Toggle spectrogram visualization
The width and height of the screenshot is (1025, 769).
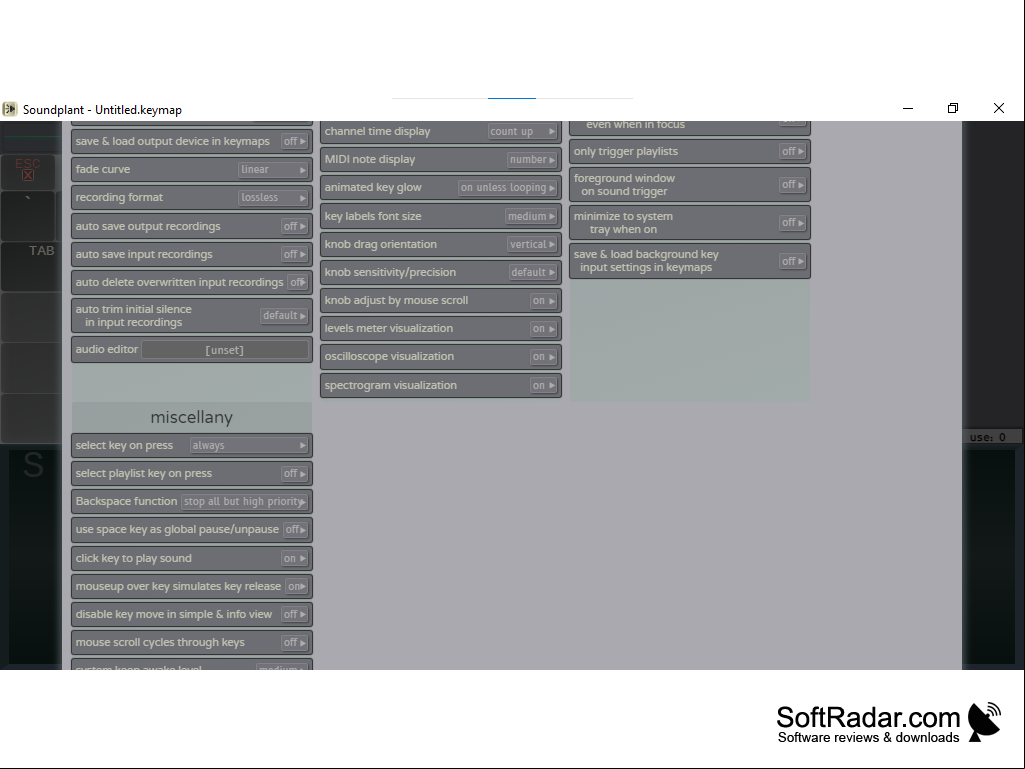pyautogui.click(x=543, y=386)
